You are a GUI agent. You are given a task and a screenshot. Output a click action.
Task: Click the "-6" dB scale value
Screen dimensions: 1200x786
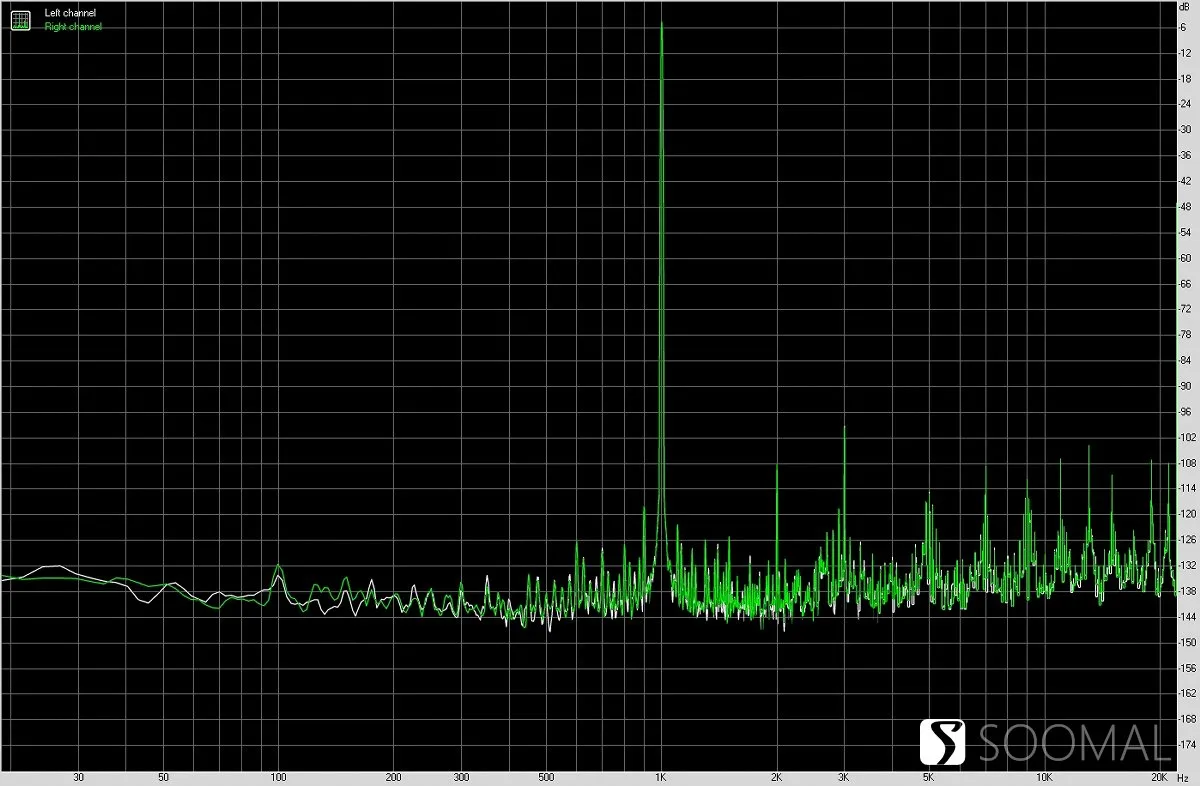(x=1185, y=27)
